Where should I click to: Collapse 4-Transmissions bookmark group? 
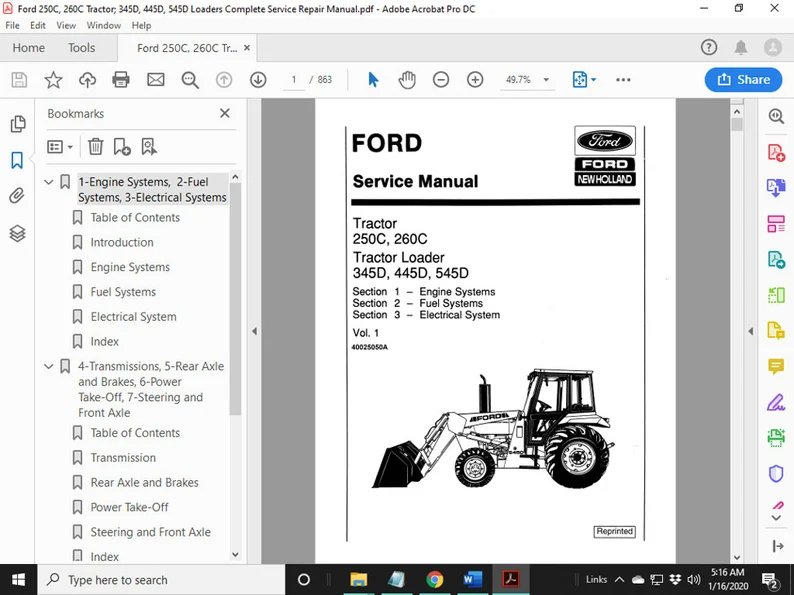49,366
